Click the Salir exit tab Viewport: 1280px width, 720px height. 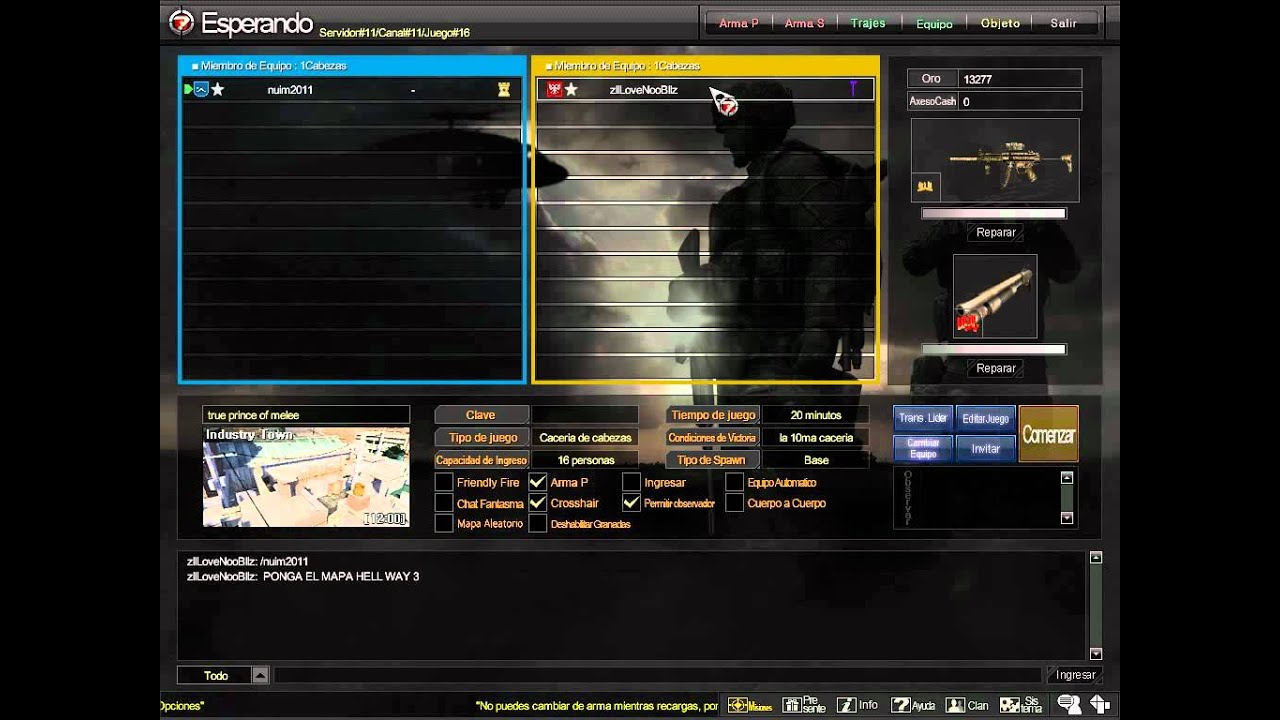(x=1064, y=23)
